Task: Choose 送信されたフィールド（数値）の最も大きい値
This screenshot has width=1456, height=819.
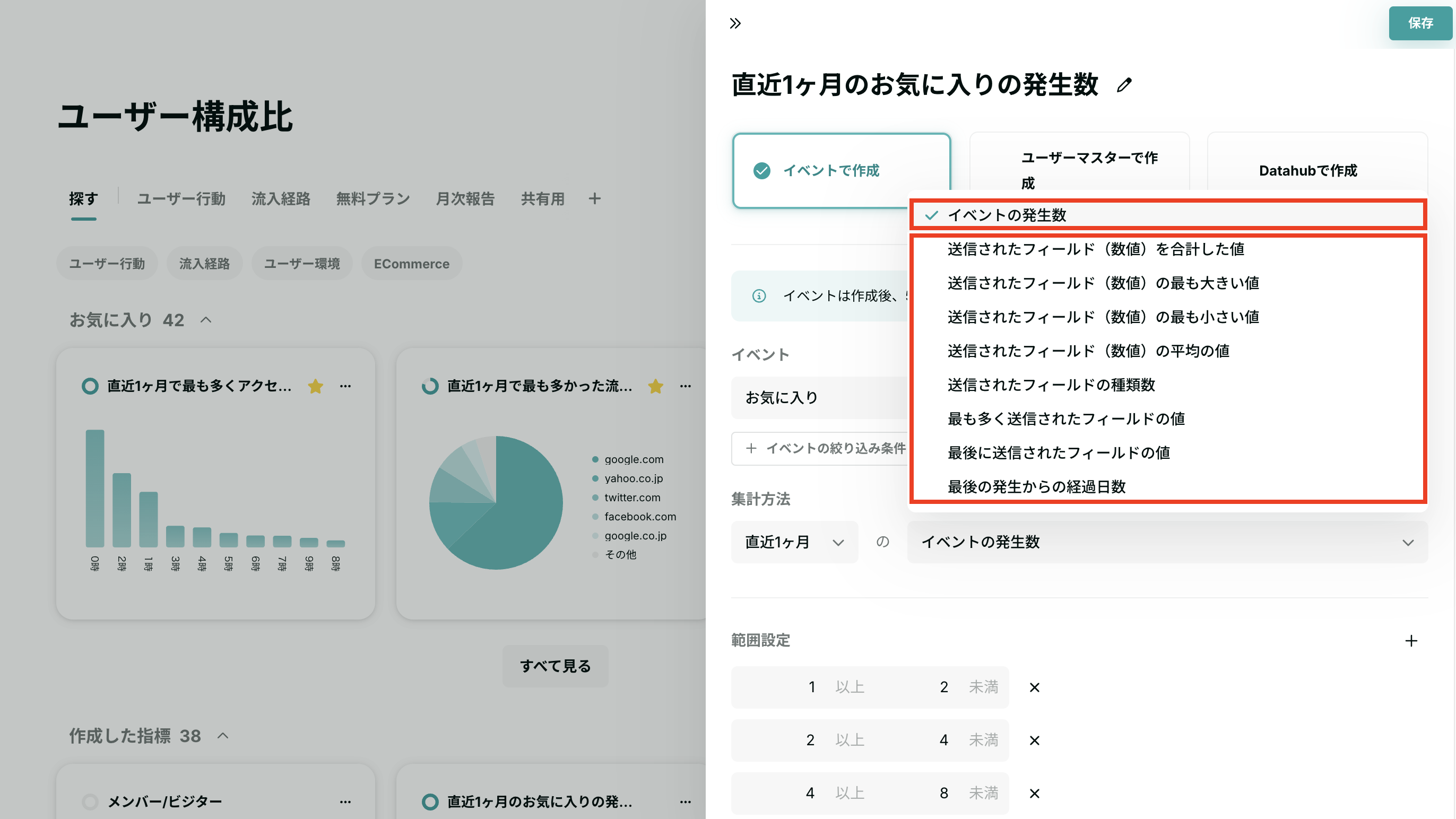Action: pyautogui.click(x=1167, y=283)
